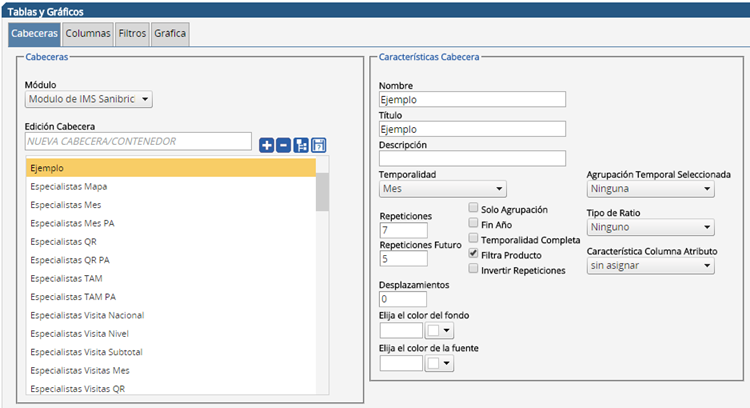Uncheck the Filtra Producto checkbox
Image resolution: width=750 pixels, height=408 pixels.
click(473, 254)
